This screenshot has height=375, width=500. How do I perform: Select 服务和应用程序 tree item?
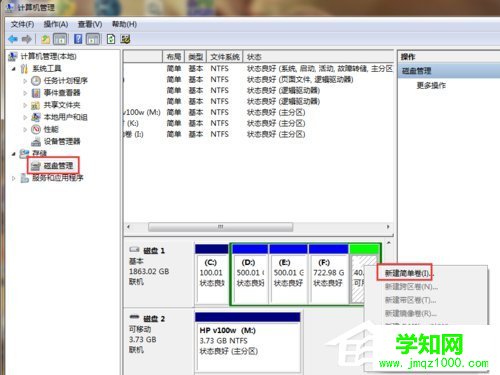click(58, 178)
